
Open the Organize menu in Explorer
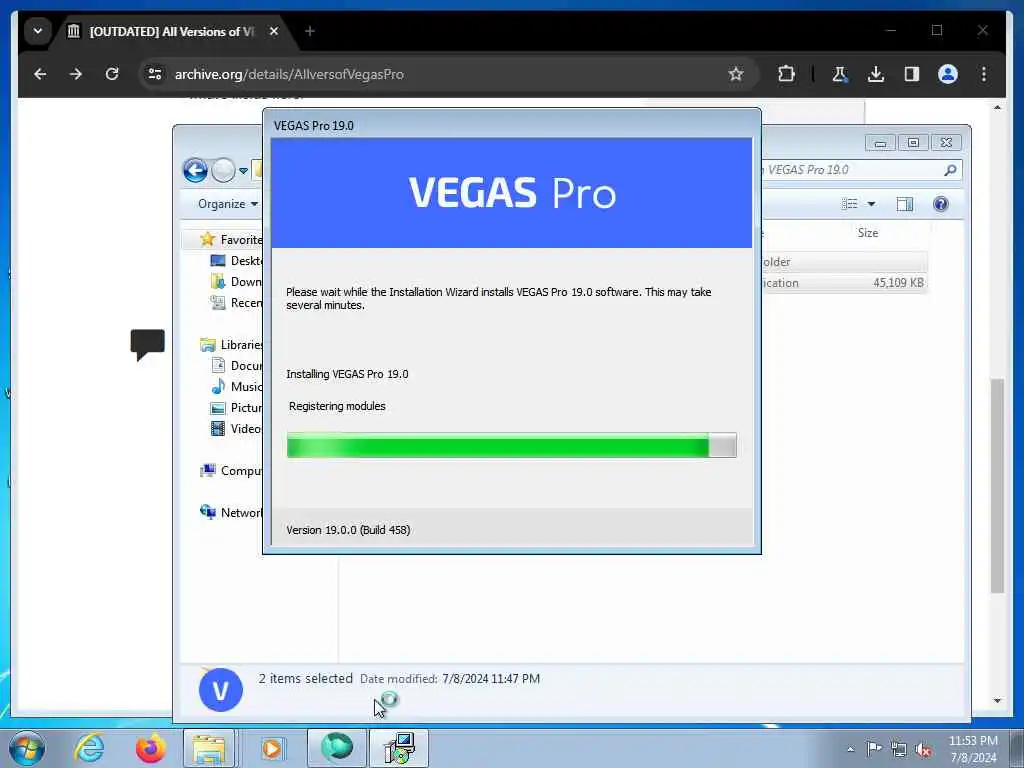click(227, 204)
